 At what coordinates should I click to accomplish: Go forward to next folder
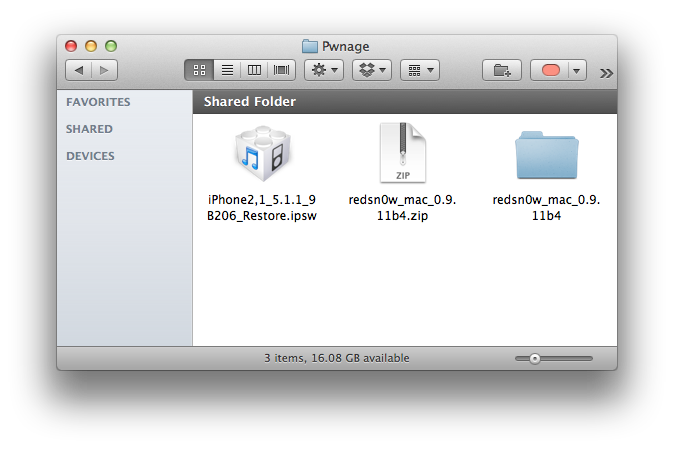pyautogui.click(x=104, y=70)
